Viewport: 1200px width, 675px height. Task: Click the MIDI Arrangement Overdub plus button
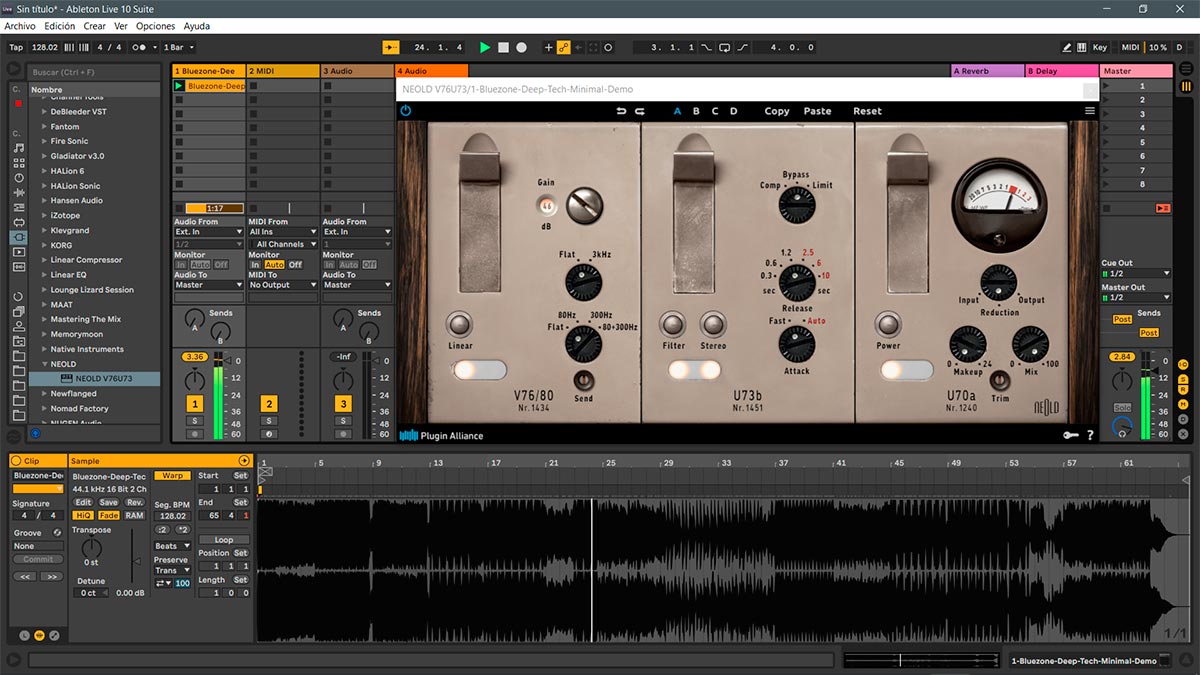click(x=548, y=47)
